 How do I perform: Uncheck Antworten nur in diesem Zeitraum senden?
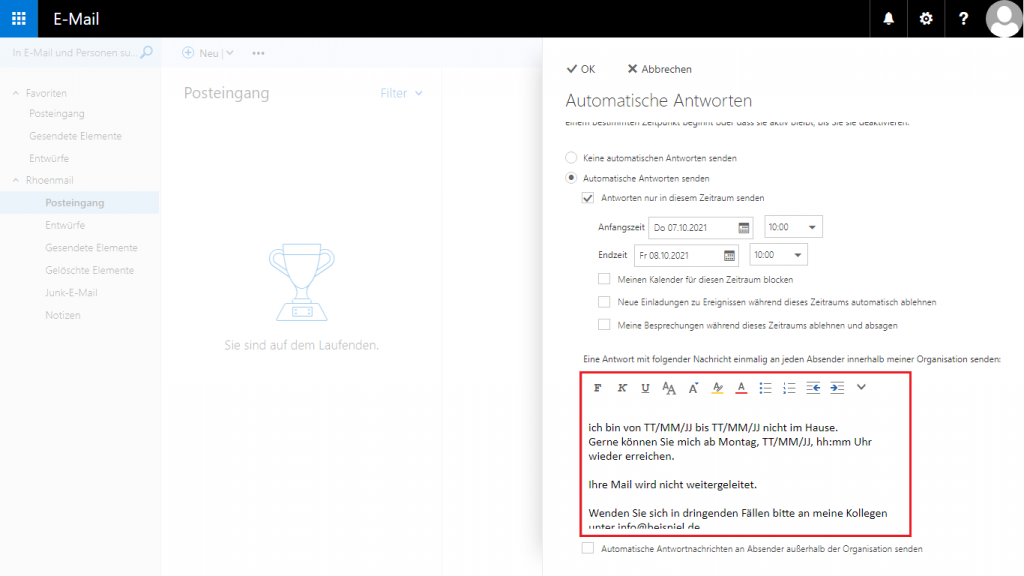coord(588,198)
